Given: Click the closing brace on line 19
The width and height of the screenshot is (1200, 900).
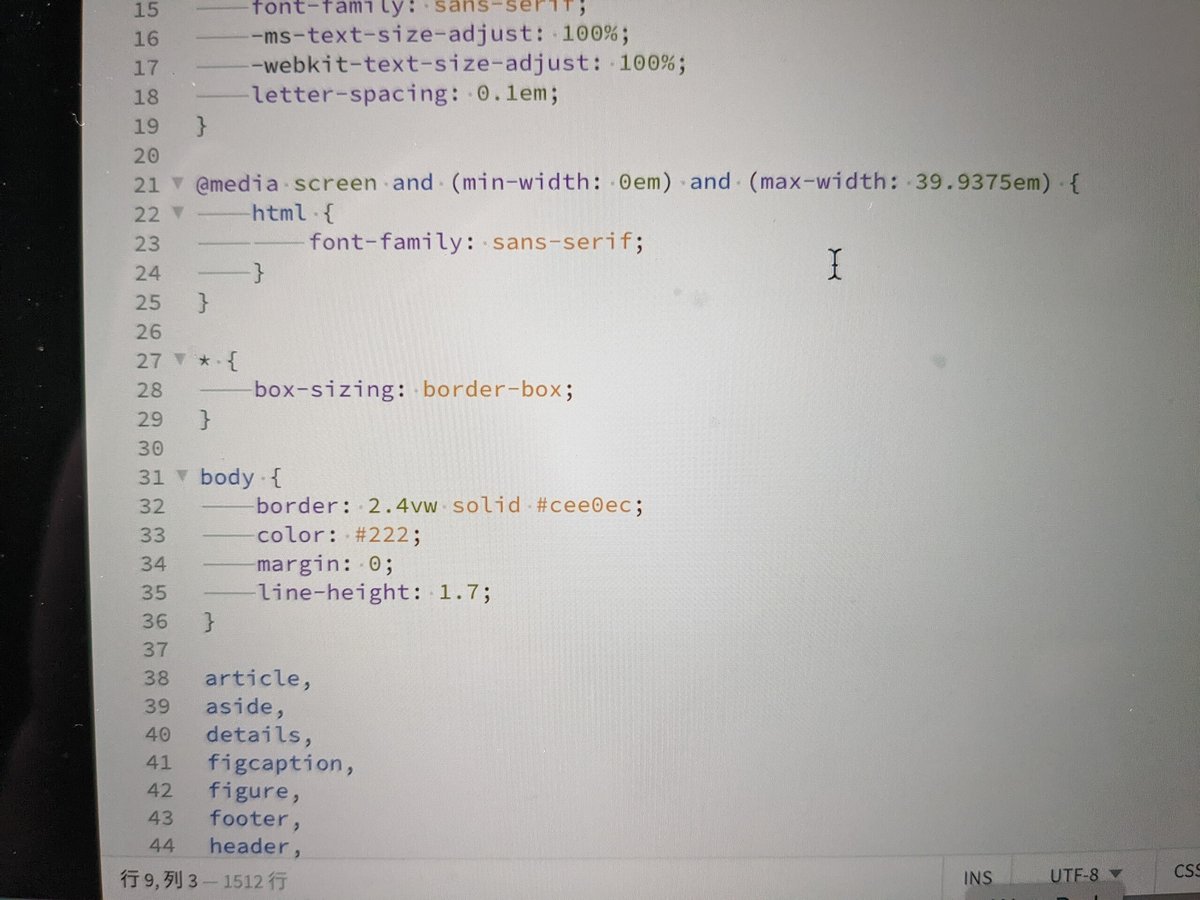Looking at the screenshot, I should click(x=202, y=126).
